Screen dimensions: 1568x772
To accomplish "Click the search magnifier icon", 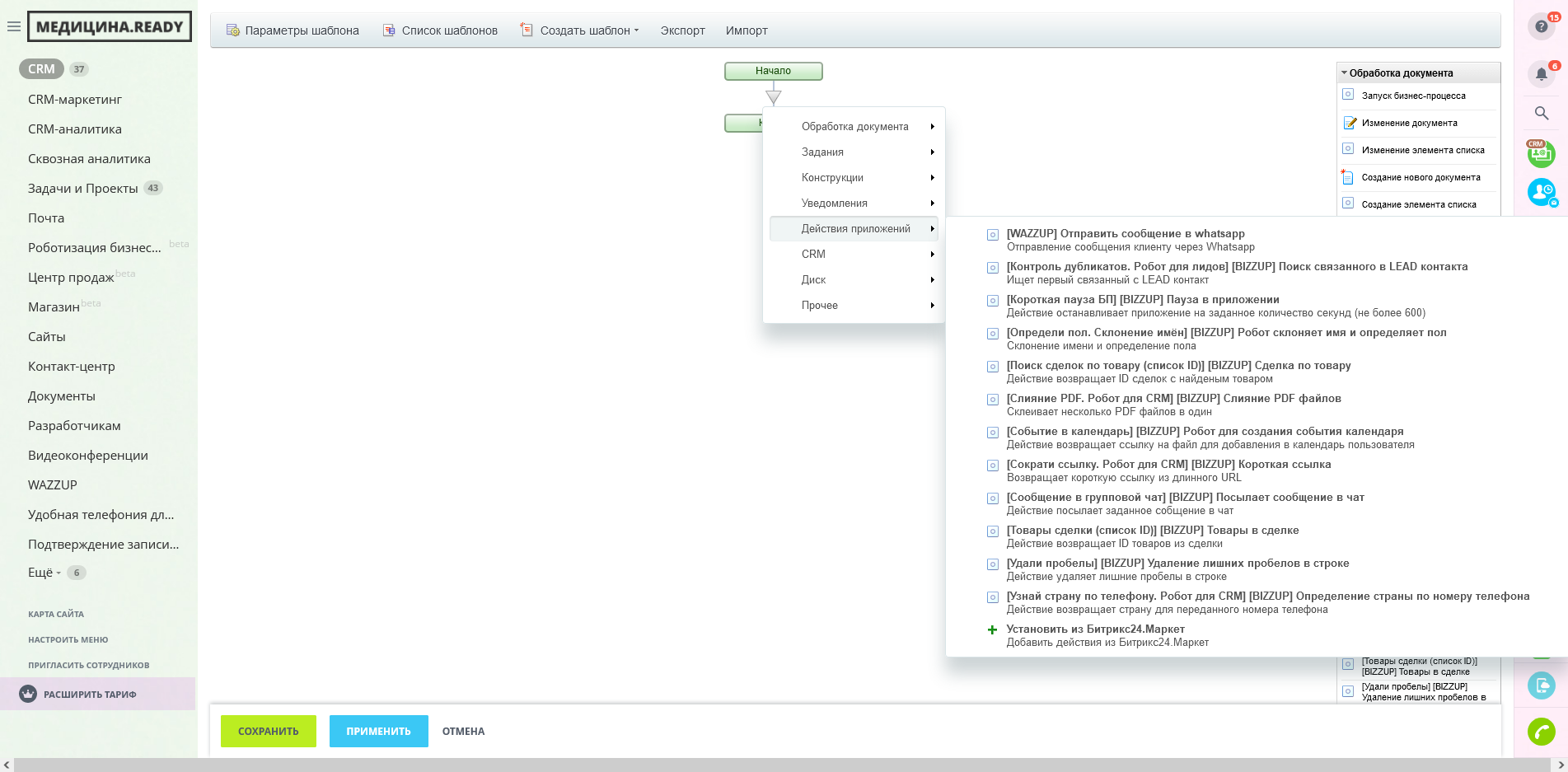I will [1542, 113].
